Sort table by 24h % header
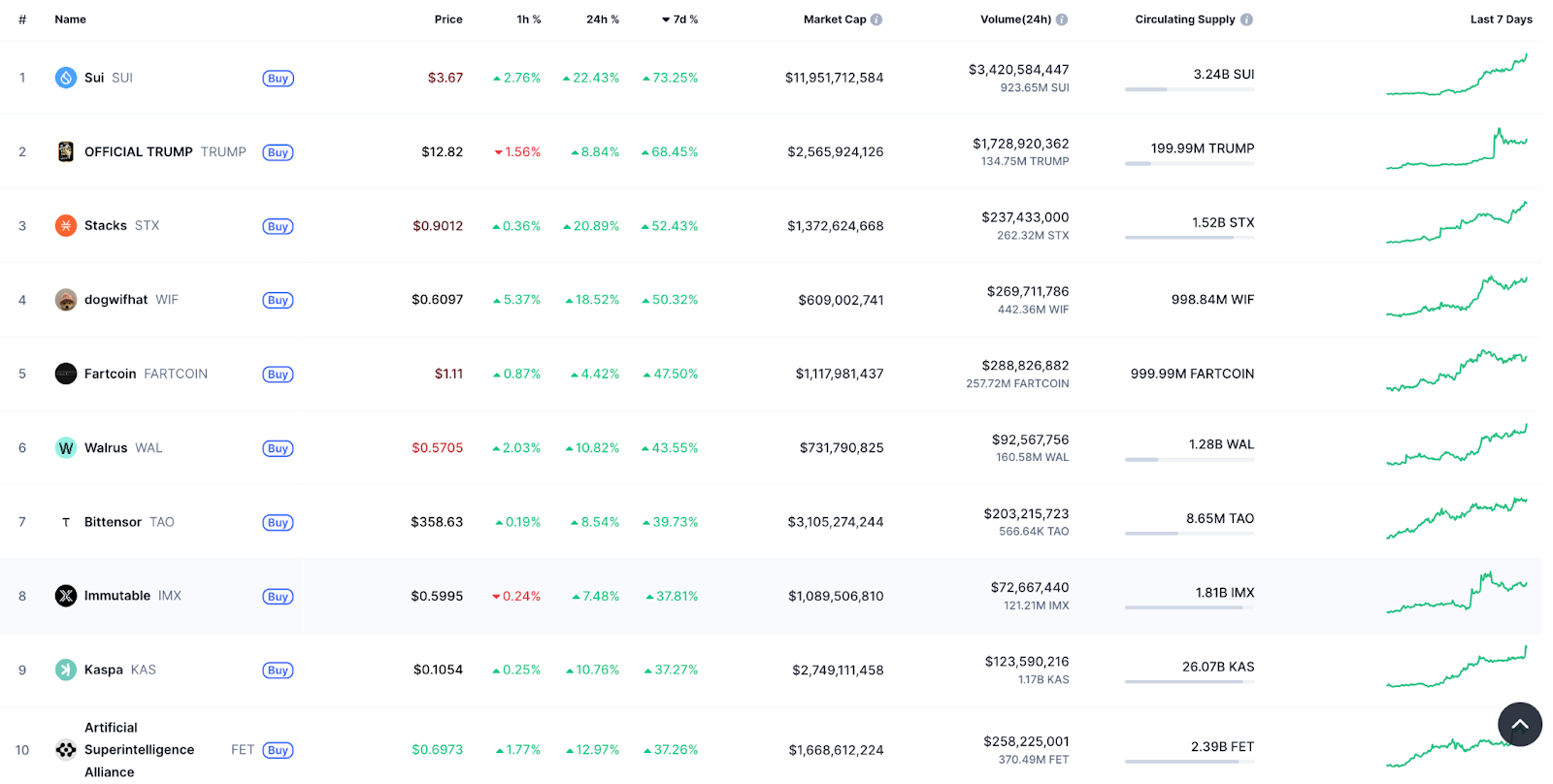Viewport: 1553px width, 784px height. pos(602,19)
